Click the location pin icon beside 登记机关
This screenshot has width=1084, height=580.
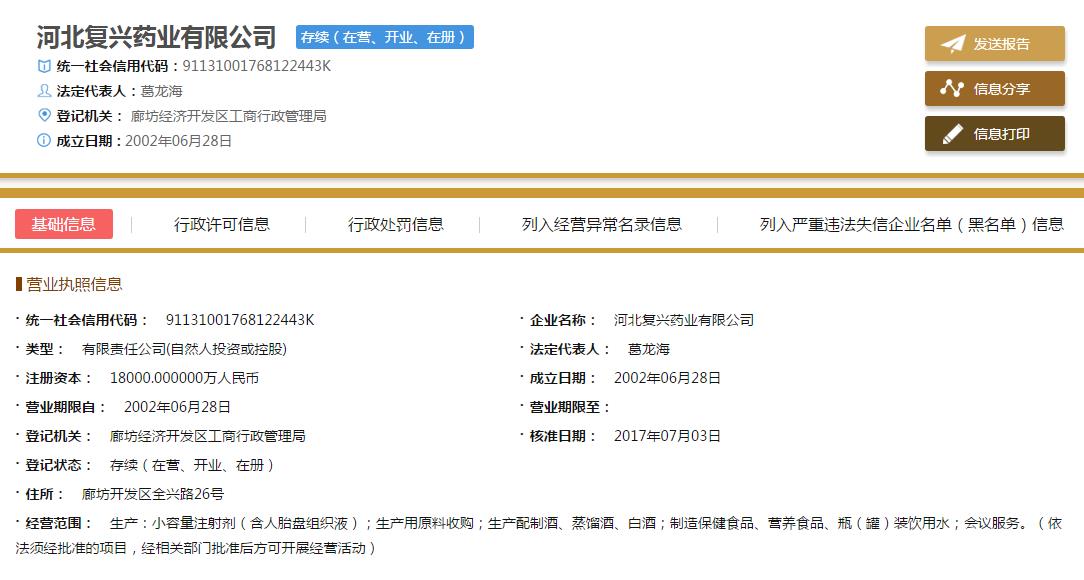tap(44, 115)
